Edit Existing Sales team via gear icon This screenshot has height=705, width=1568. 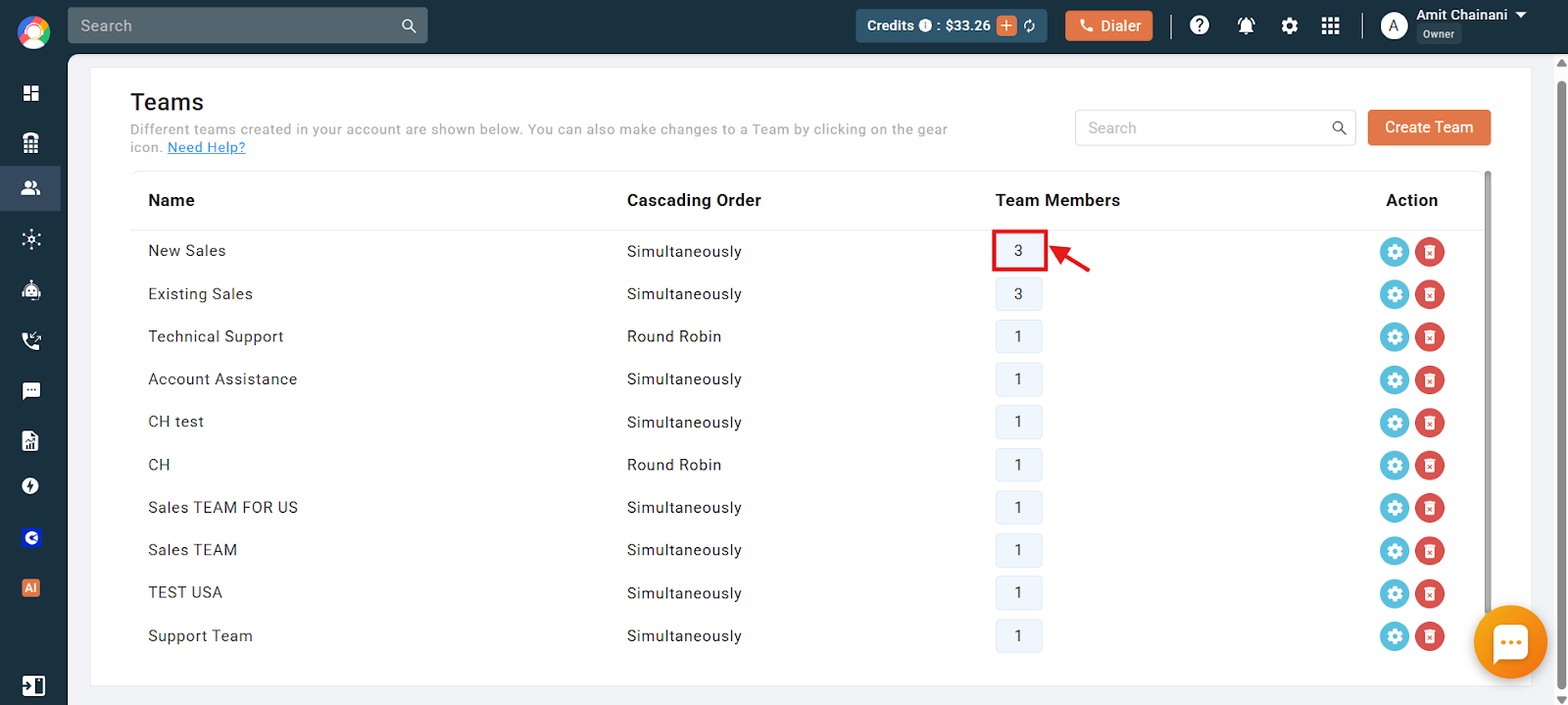(x=1395, y=294)
